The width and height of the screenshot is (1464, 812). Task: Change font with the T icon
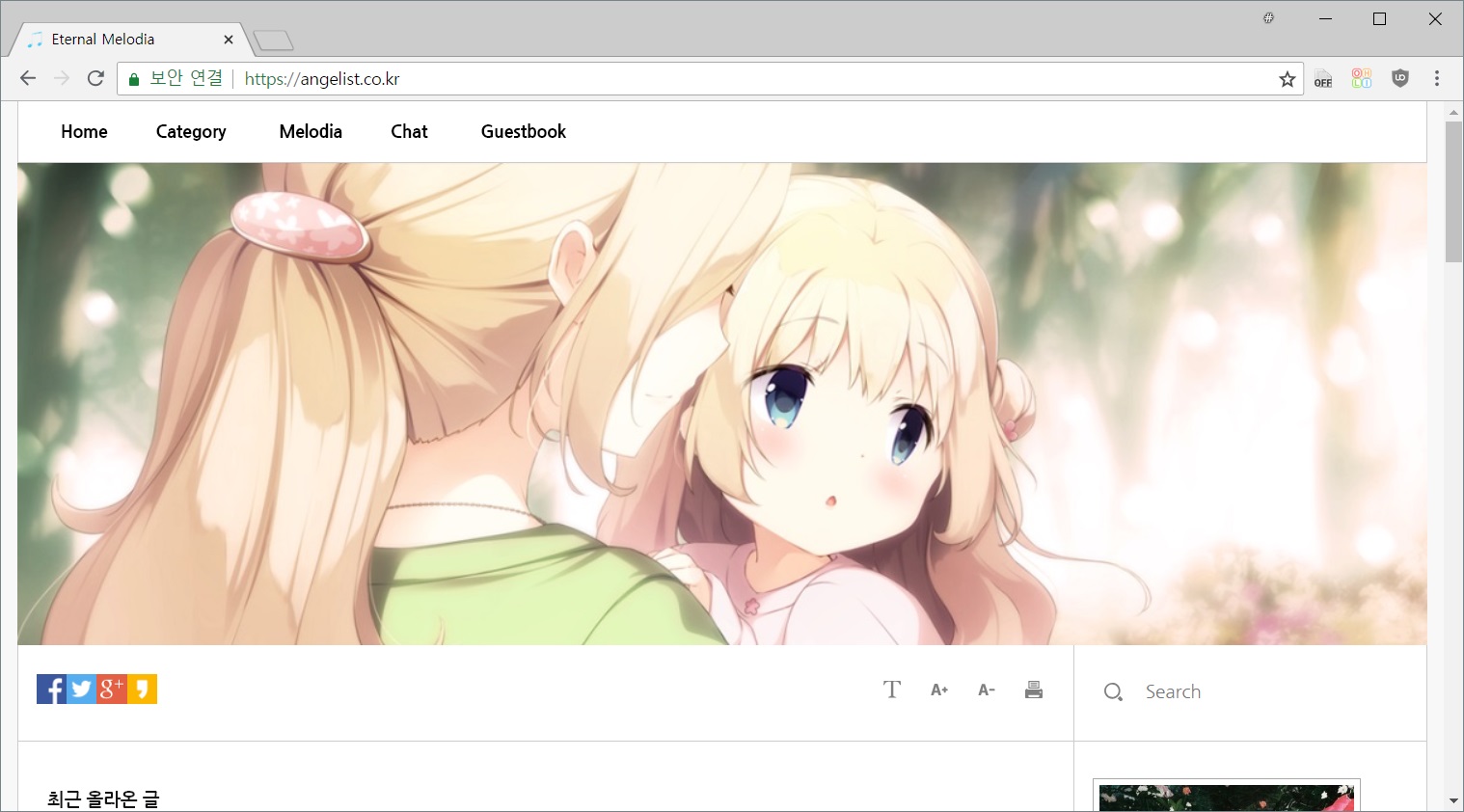coord(892,690)
